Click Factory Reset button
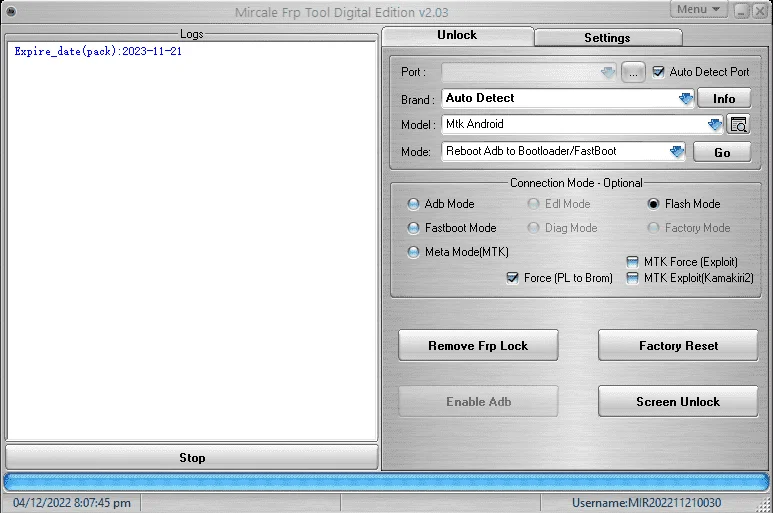Image resolution: width=773 pixels, height=513 pixels. pyautogui.click(x=678, y=346)
